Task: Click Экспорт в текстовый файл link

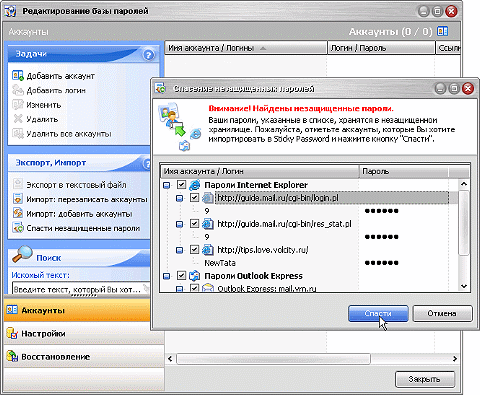Action: click(x=76, y=185)
